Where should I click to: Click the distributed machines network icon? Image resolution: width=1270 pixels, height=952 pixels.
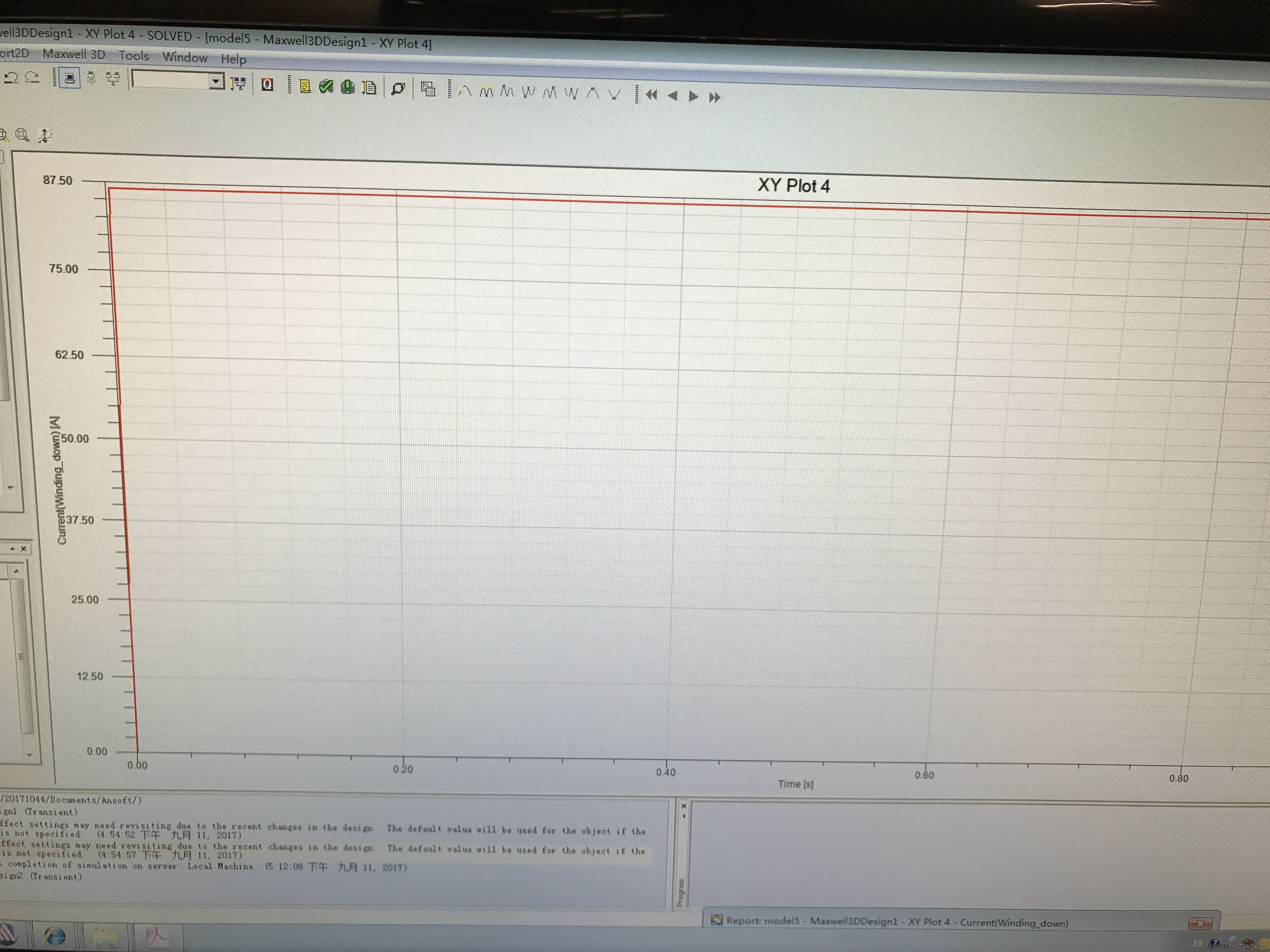pyautogui.click(x=113, y=79)
